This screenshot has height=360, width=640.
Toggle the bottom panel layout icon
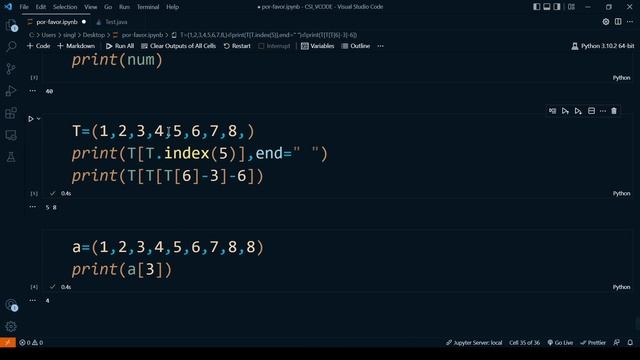click(x=547, y=7)
